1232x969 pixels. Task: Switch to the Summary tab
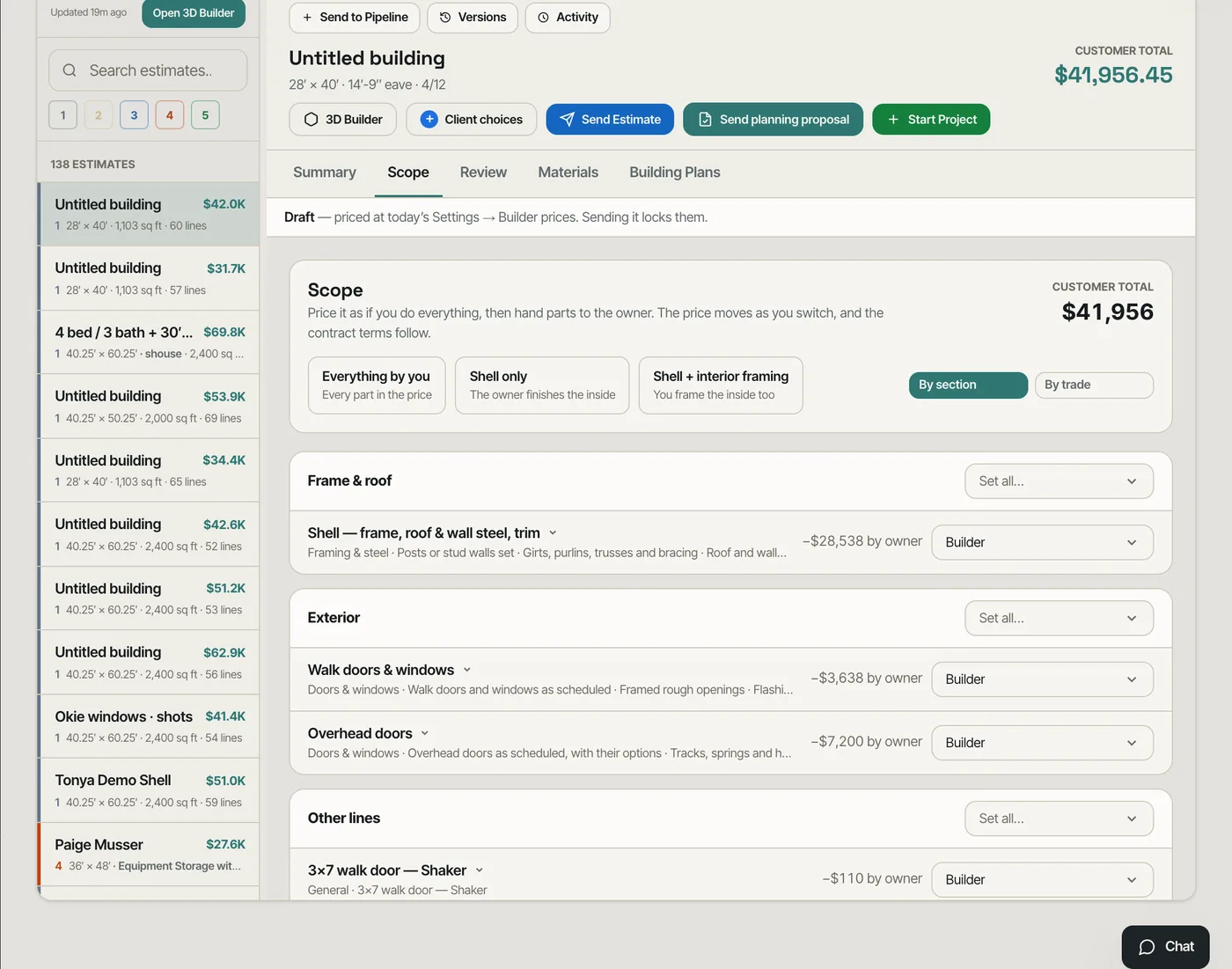click(325, 173)
